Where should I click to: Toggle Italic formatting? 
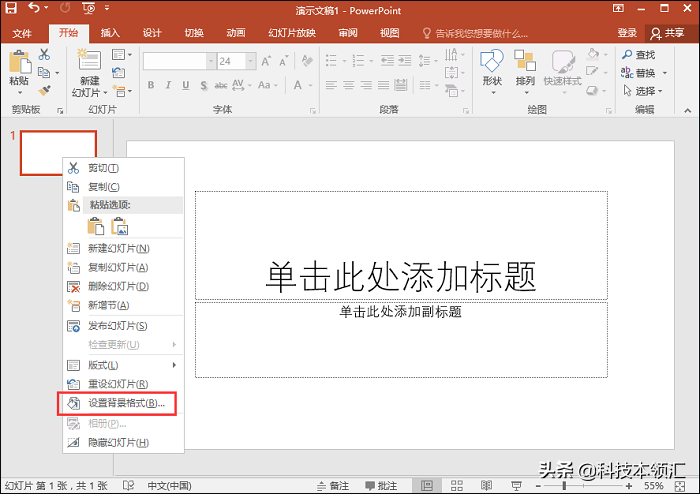pos(168,85)
